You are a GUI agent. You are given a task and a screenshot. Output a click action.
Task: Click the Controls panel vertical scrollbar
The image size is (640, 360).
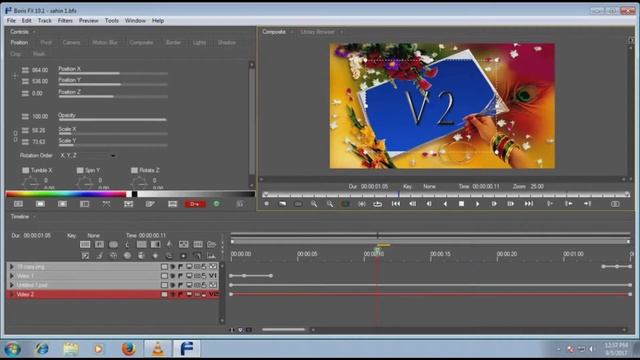pyautogui.click(x=252, y=124)
